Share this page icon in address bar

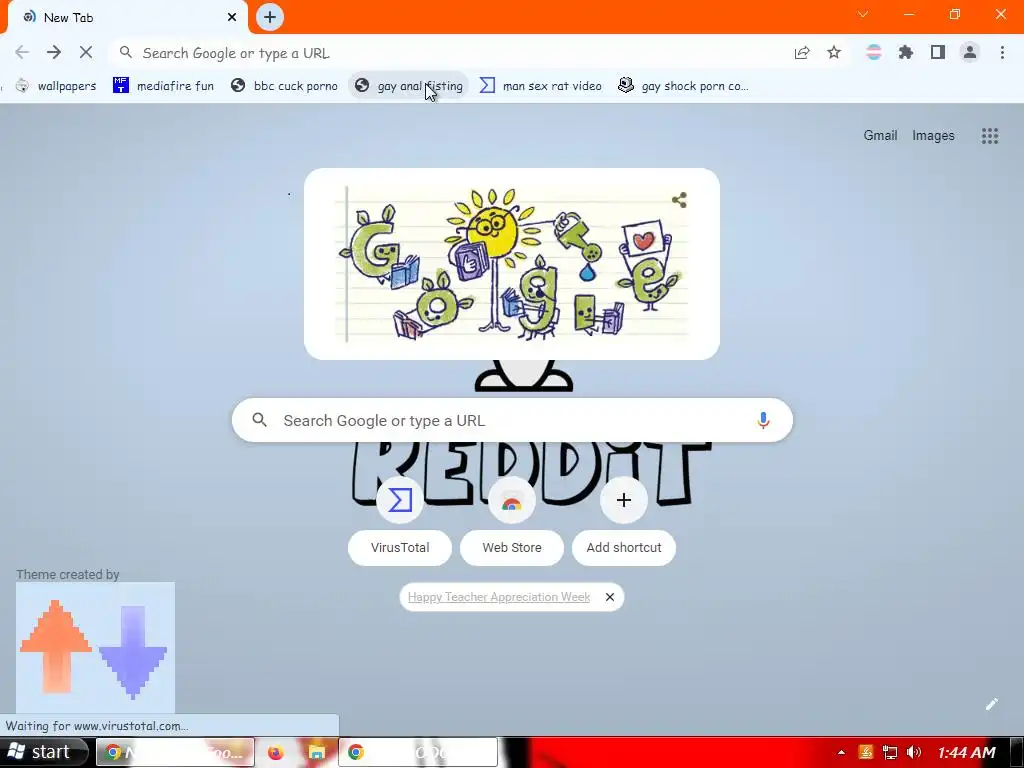point(802,52)
